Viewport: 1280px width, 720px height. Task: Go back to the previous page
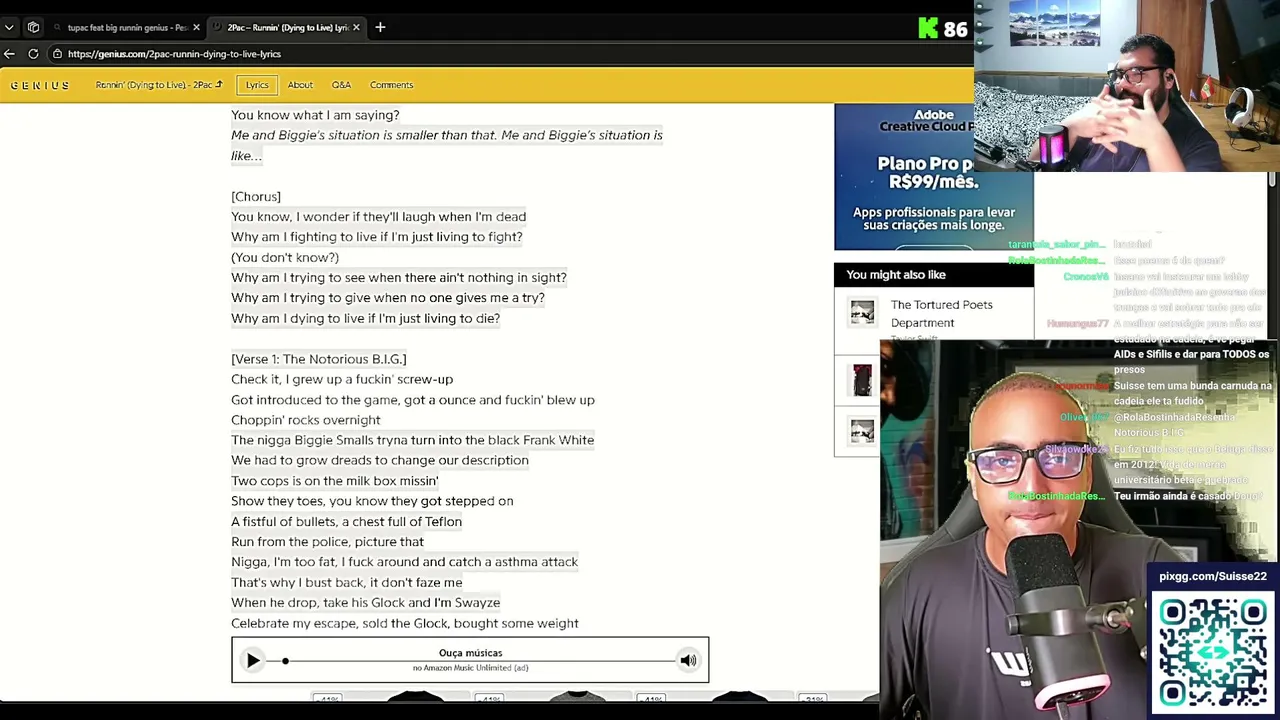(10, 54)
